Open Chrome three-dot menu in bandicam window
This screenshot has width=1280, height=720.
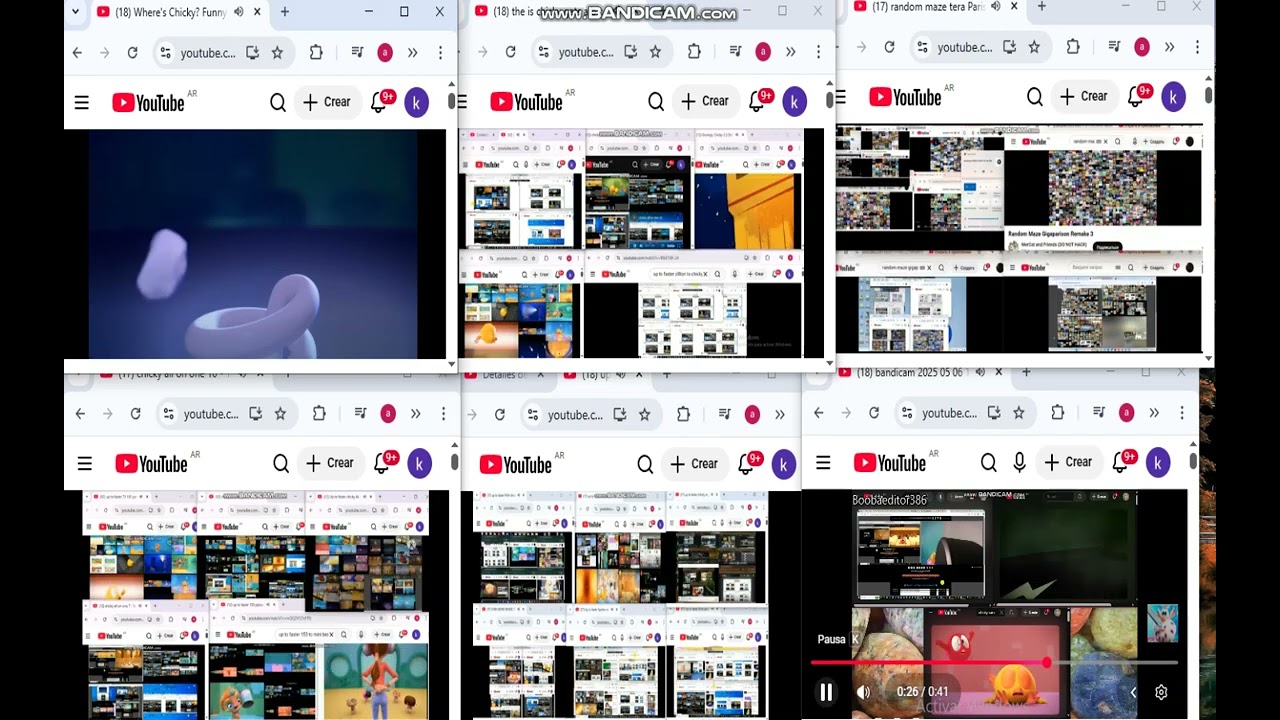coord(1181,413)
